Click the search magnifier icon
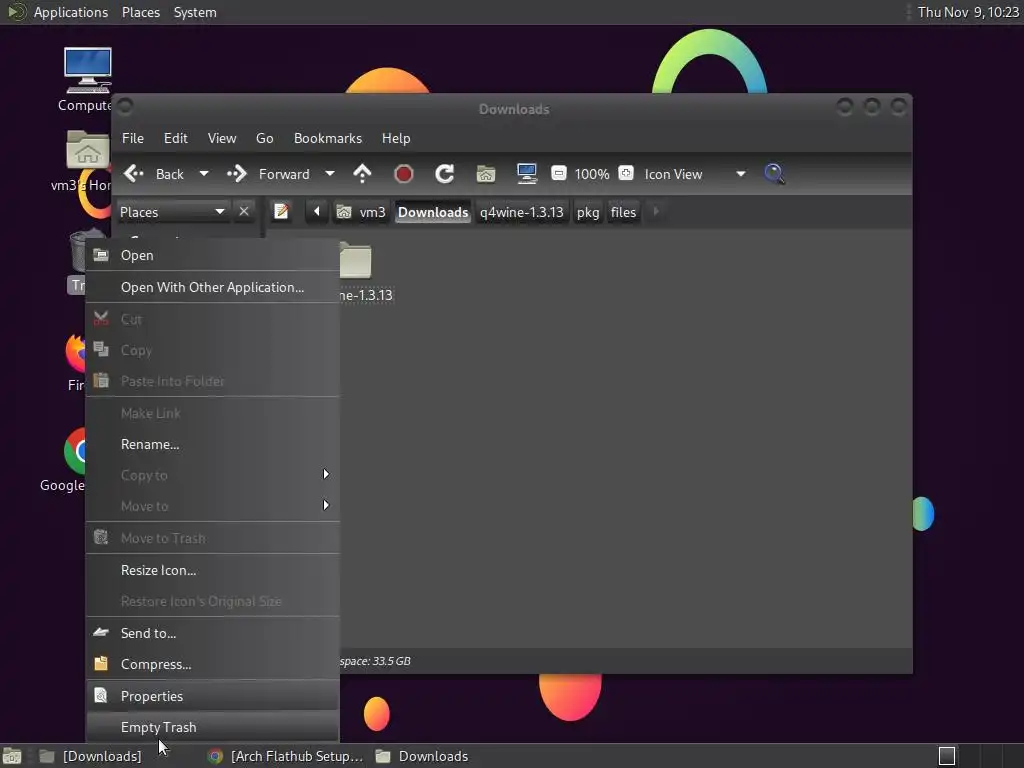 pos(774,174)
